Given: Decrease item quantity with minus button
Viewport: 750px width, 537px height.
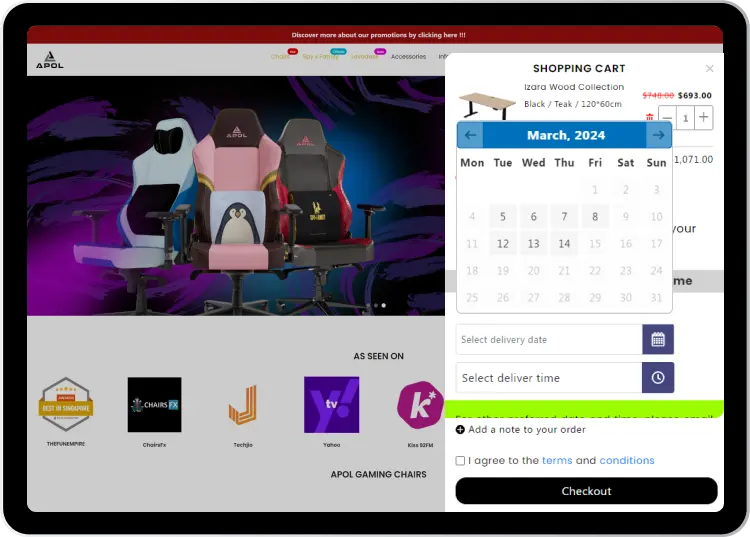Looking at the screenshot, I should (668, 118).
